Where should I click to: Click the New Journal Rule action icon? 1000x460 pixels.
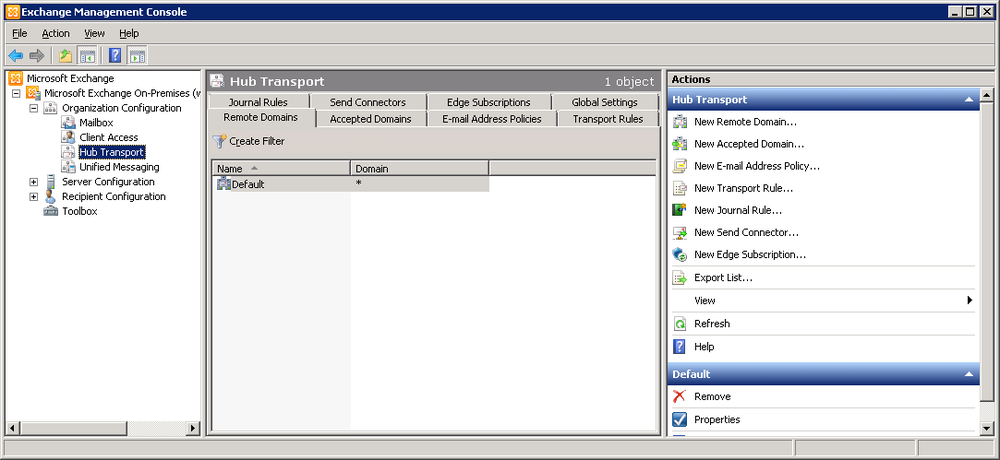(x=680, y=210)
